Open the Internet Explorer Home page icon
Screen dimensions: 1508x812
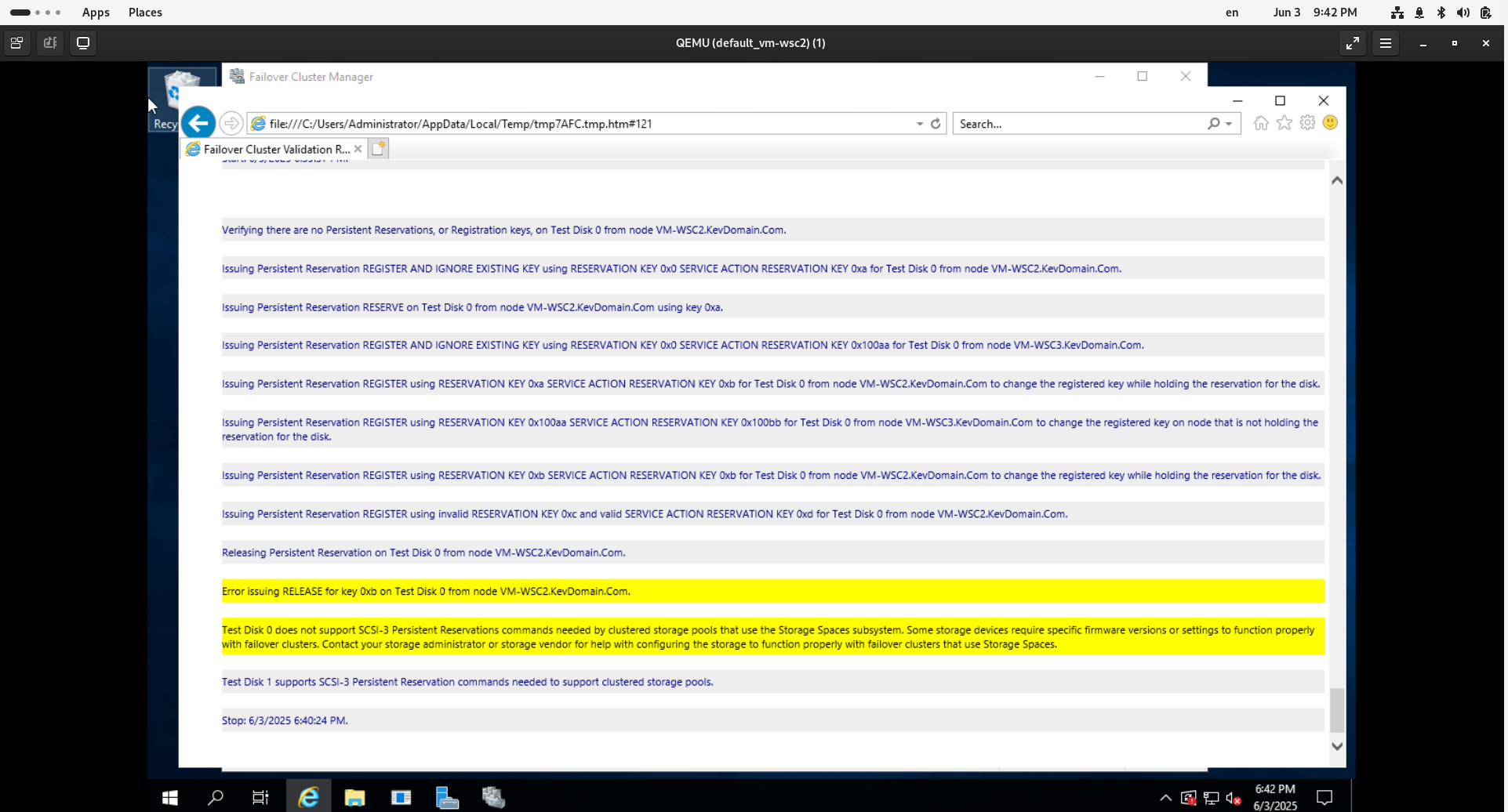(x=1261, y=123)
